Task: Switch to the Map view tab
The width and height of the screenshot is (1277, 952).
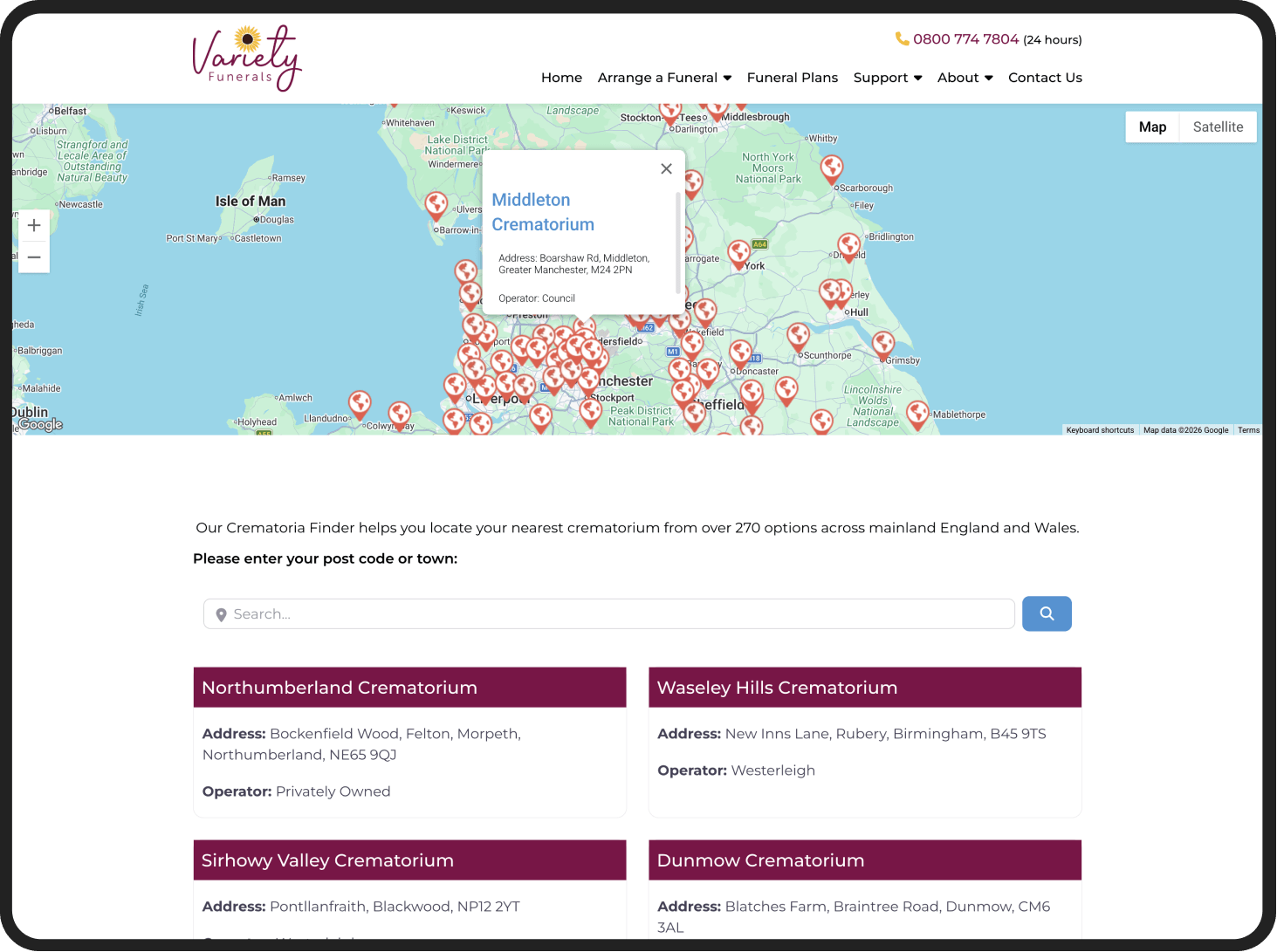Action: (x=1152, y=127)
